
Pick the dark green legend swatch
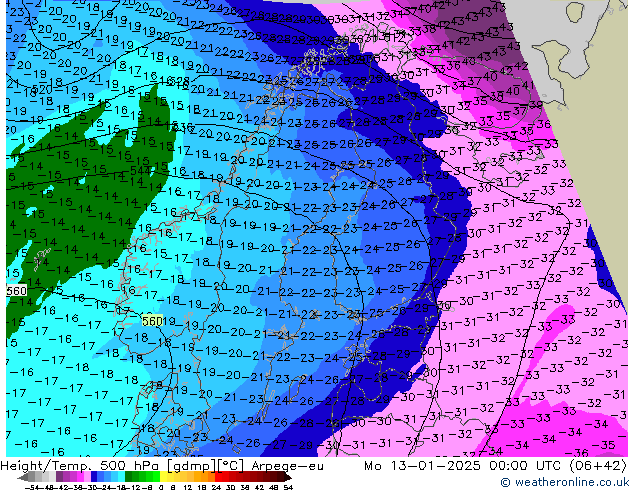(129, 476)
